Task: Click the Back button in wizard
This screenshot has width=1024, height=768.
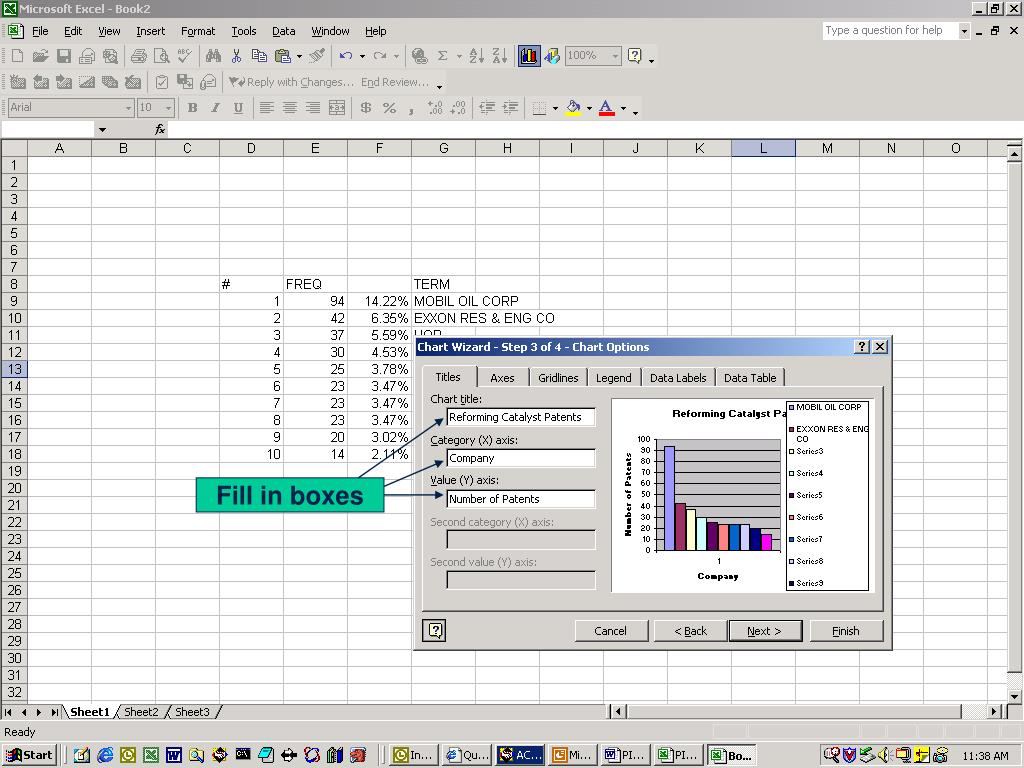Action: tap(690, 631)
